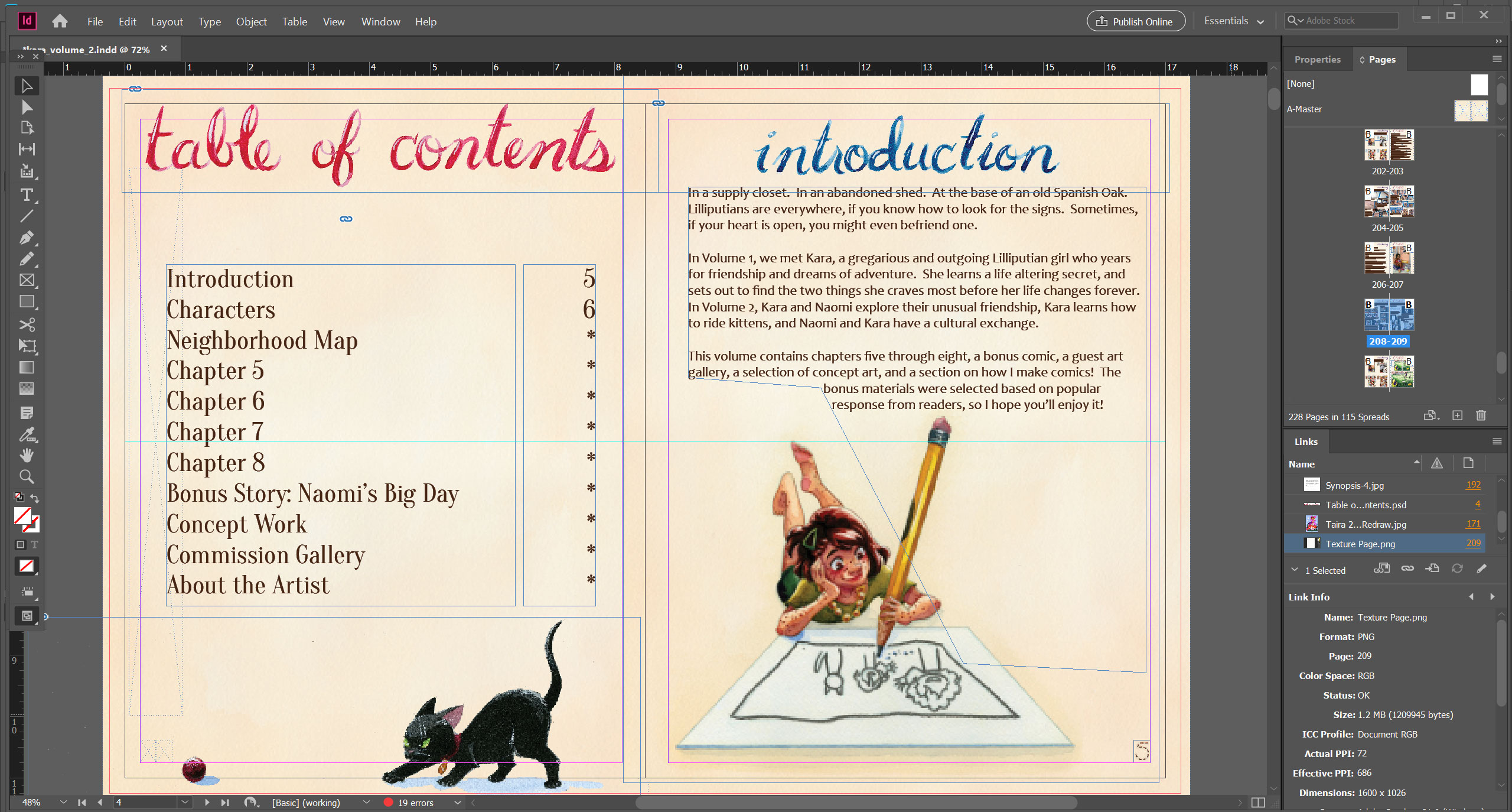This screenshot has width=1512, height=812.
Task: Activate the Scissors tool
Action: pyautogui.click(x=27, y=324)
